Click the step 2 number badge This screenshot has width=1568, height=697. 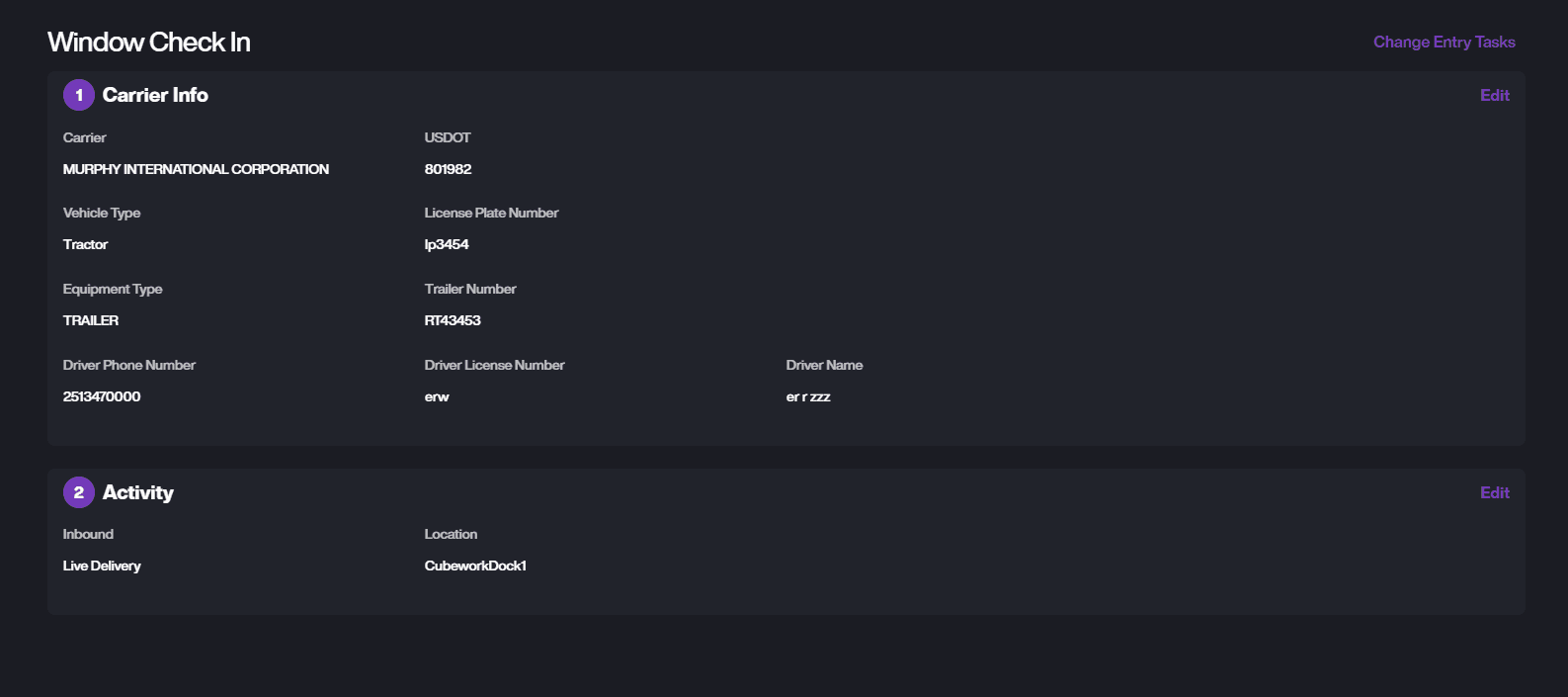79,492
